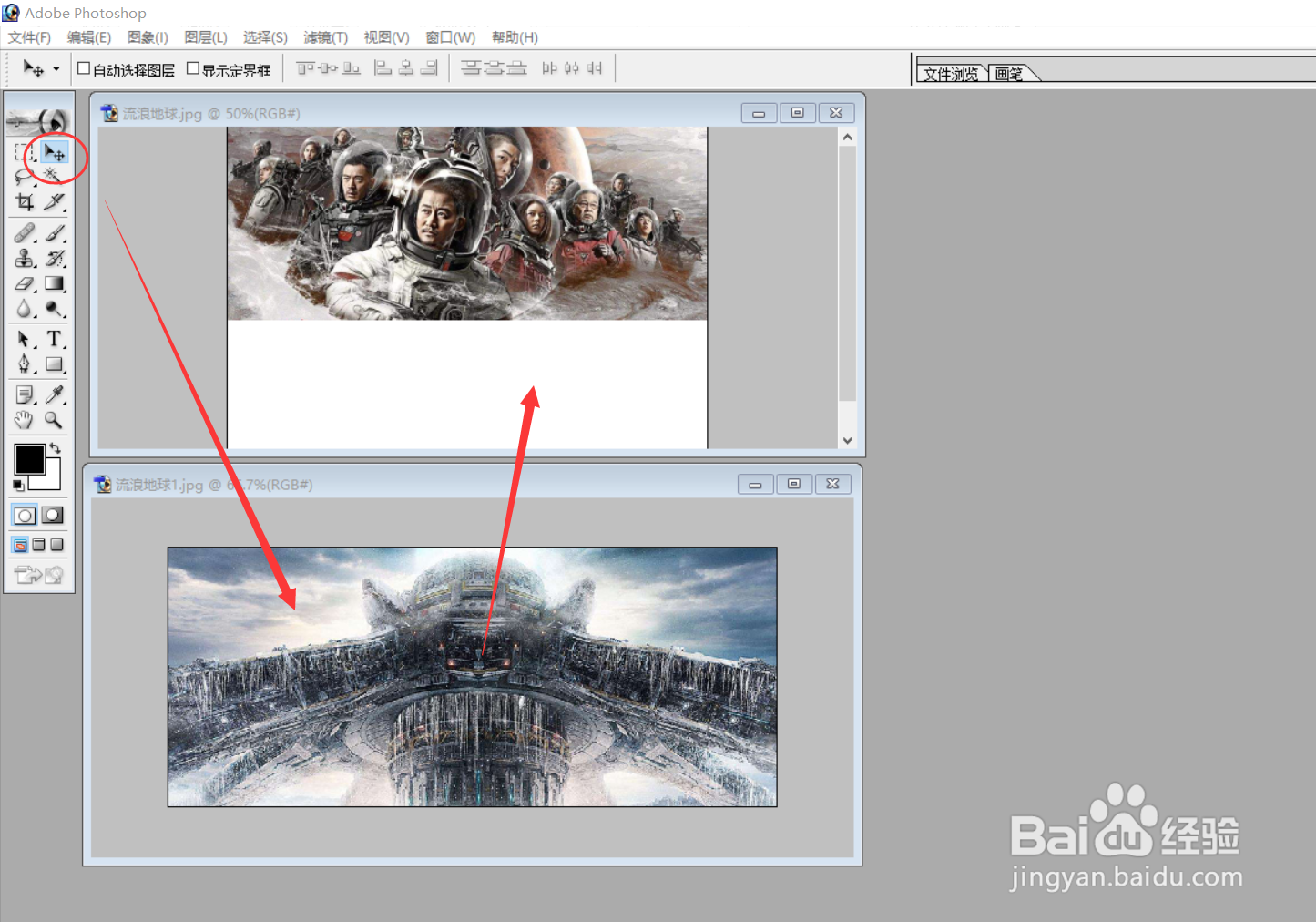Screen dimensions: 1316x922
Task: Click the white background color swatch
Action: click(x=51, y=479)
